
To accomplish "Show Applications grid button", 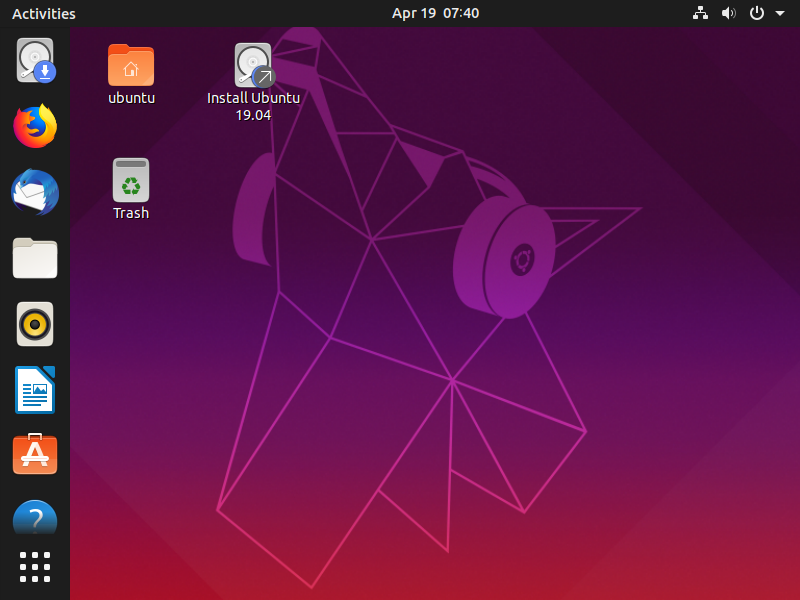I will pyautogui.click(x=35, y=566).
